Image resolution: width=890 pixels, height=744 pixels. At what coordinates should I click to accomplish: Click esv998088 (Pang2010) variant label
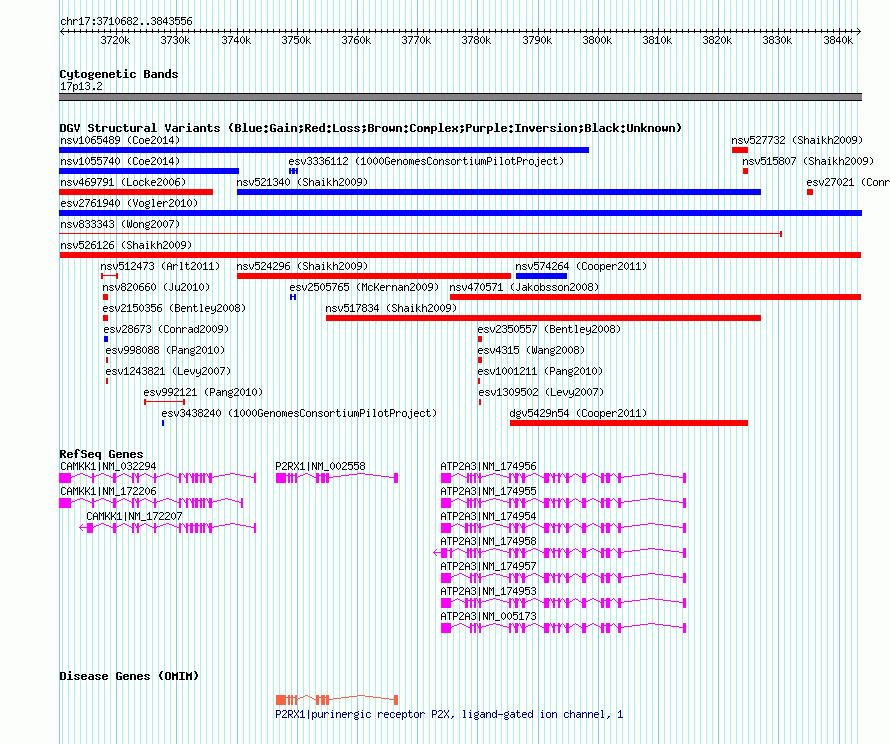tap(165, 350)
